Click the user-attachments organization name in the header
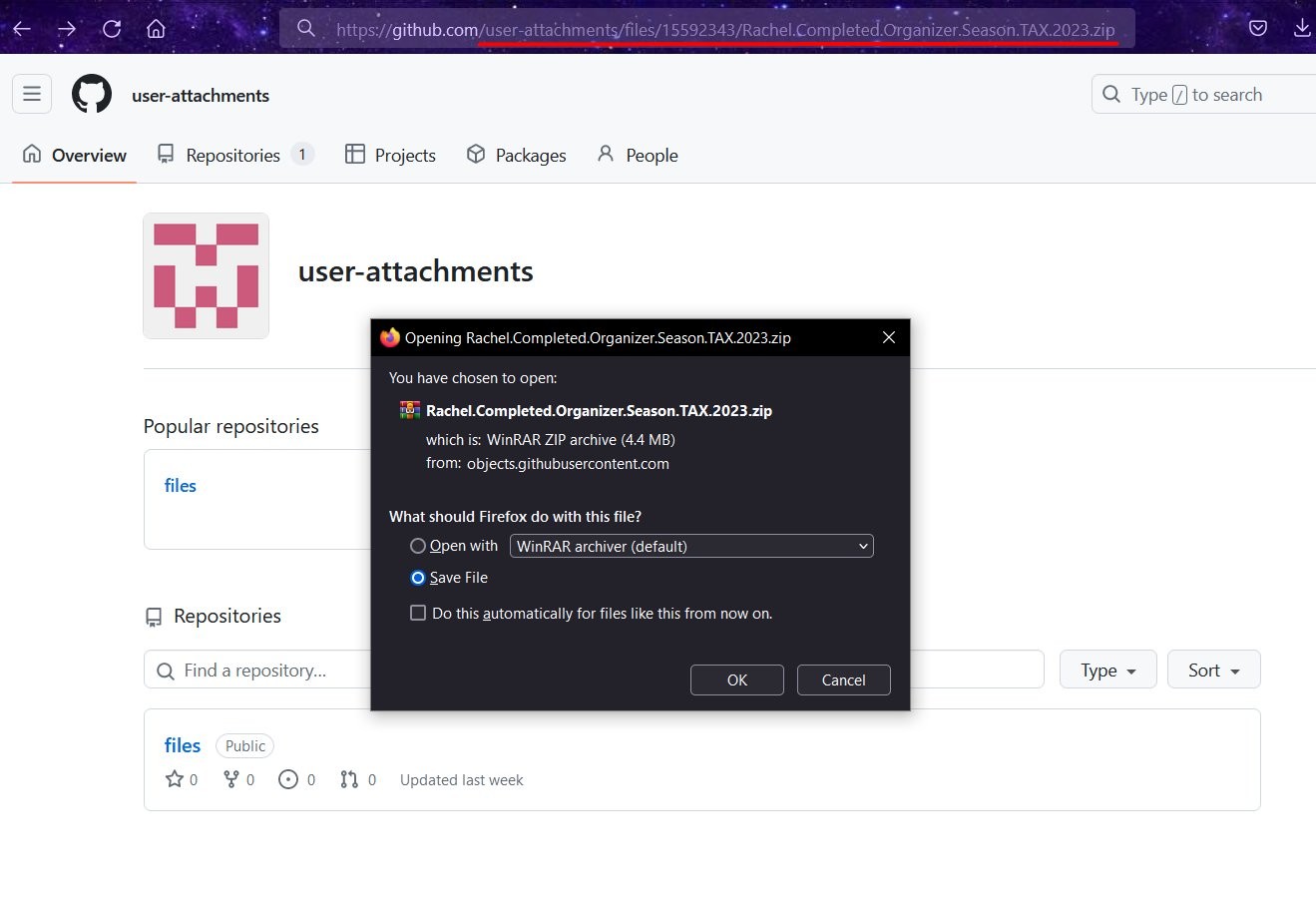Viewport: 1316px width, 900px height. pos(201,95)
